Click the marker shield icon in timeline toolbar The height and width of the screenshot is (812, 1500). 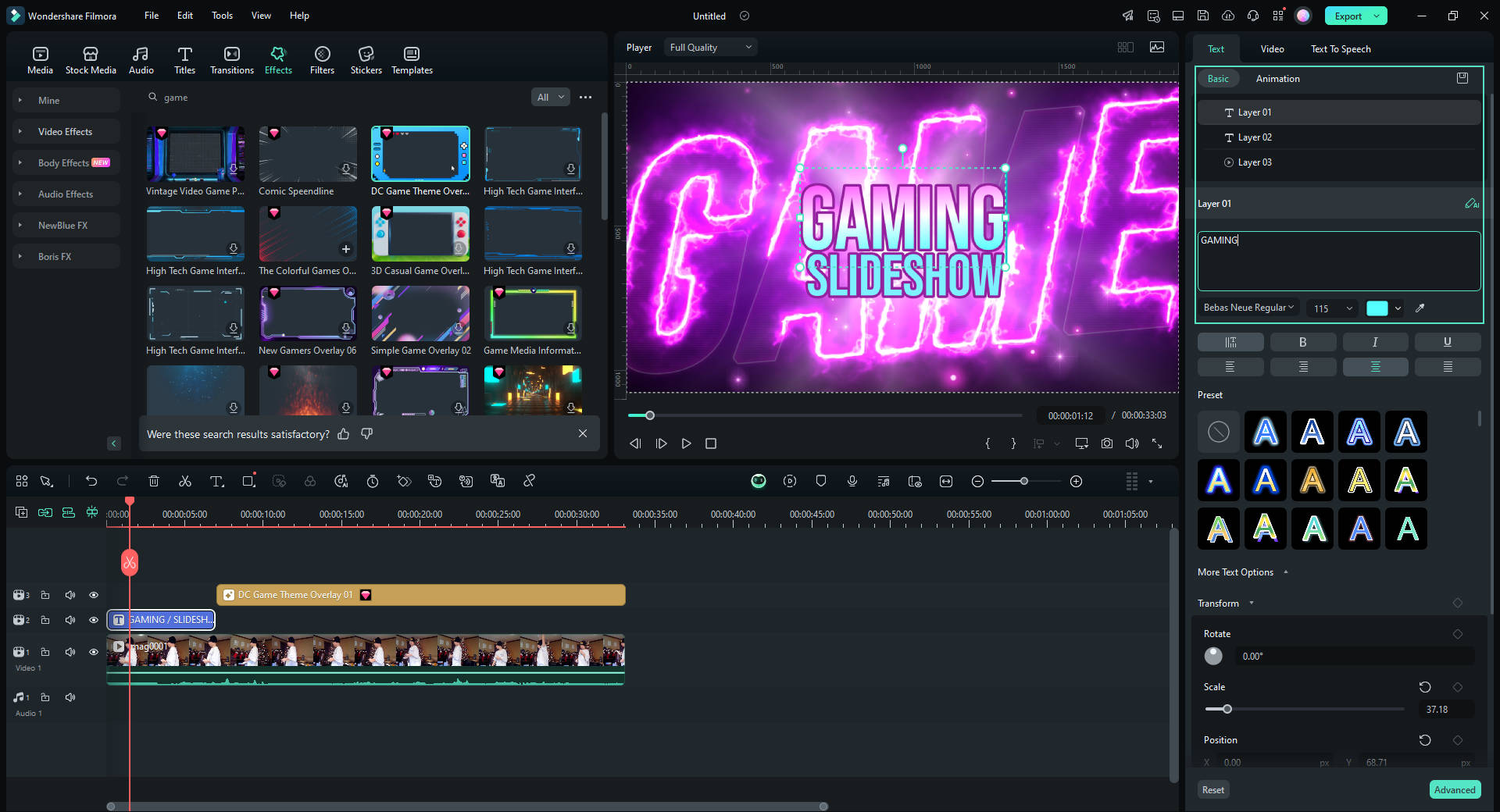[821, 481]
